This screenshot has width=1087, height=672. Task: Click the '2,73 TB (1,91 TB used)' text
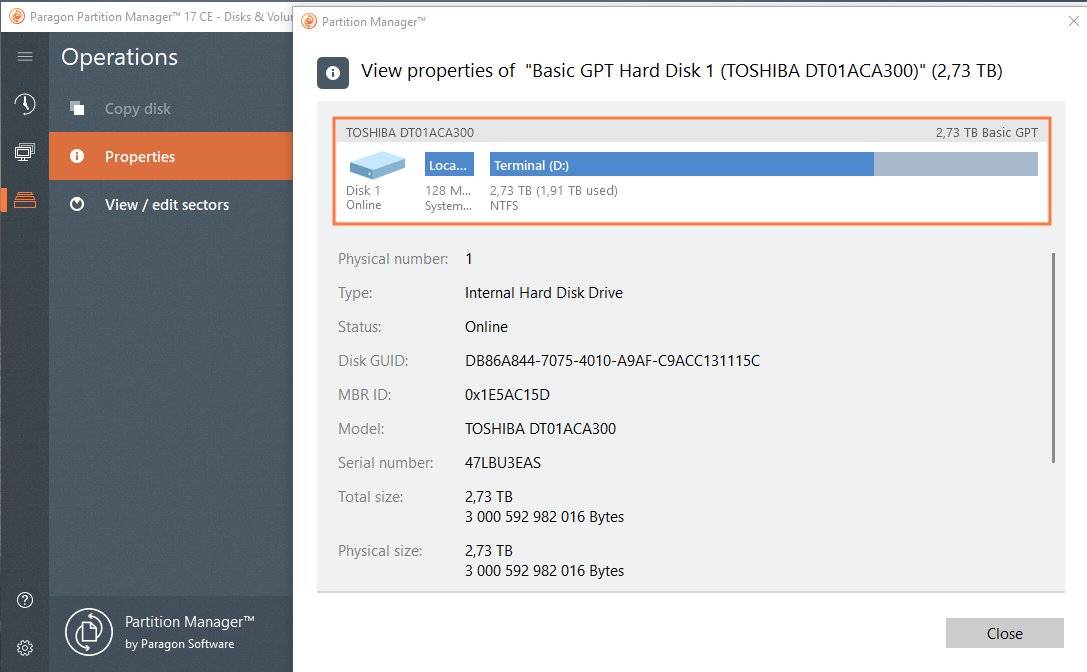pos(553,190)
